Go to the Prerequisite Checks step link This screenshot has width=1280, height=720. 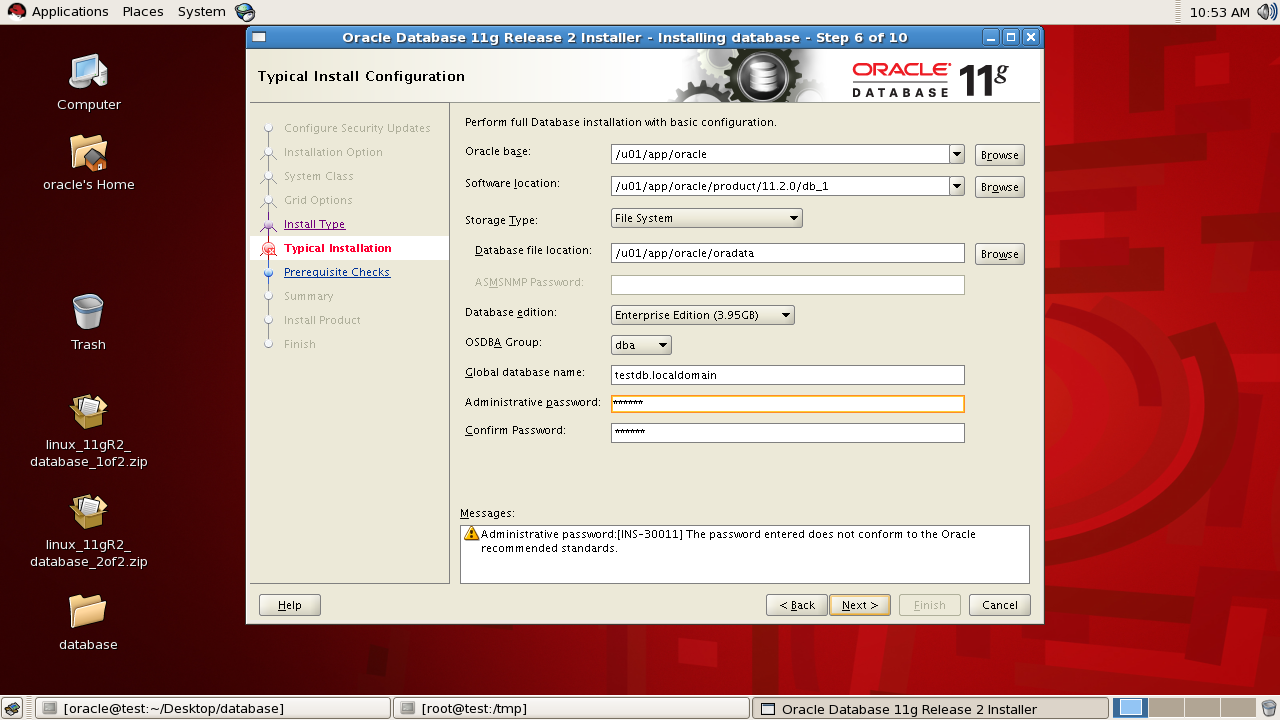[x=337, y=272]
